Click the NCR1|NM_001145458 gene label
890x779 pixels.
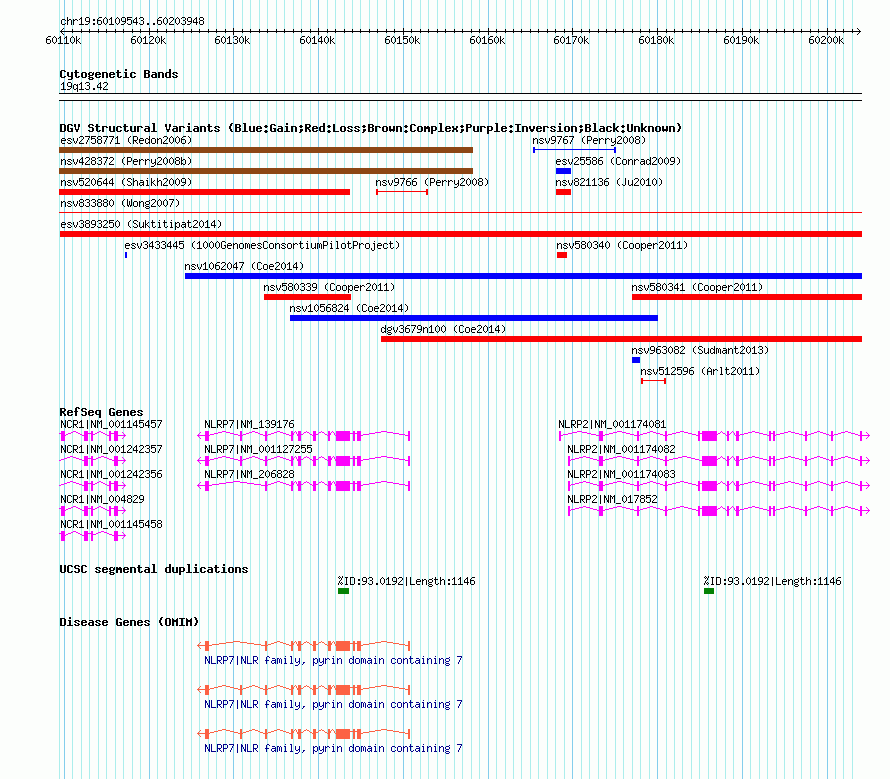click(x=111, y=524)
